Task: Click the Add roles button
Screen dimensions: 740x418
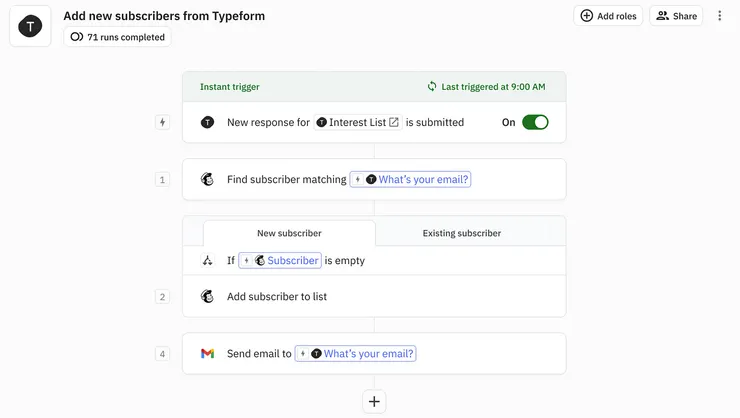Action: (608, 16)
